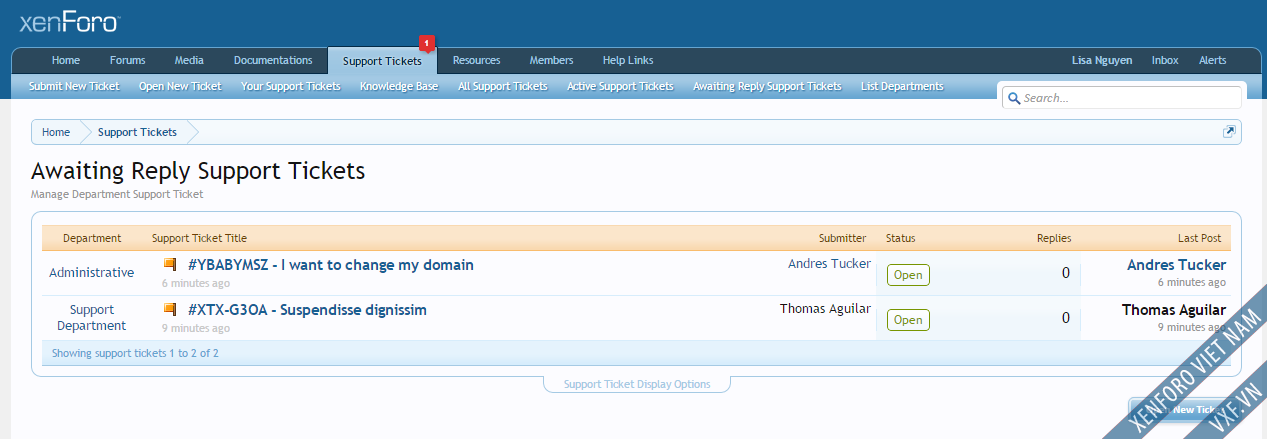1267x439 pixels.
Task: Open the Knowledge Base link
Action: [399, 86]
